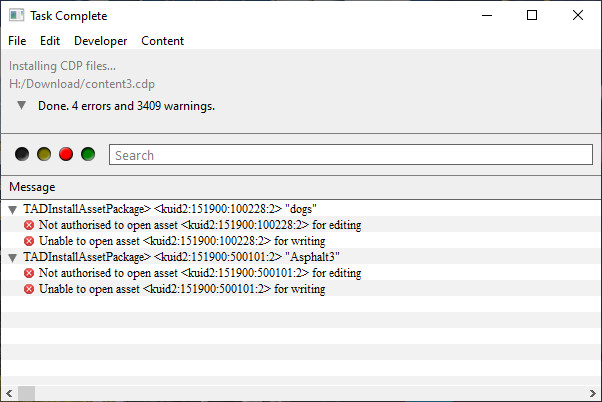Toggle the green filter circle

(88, 154)
